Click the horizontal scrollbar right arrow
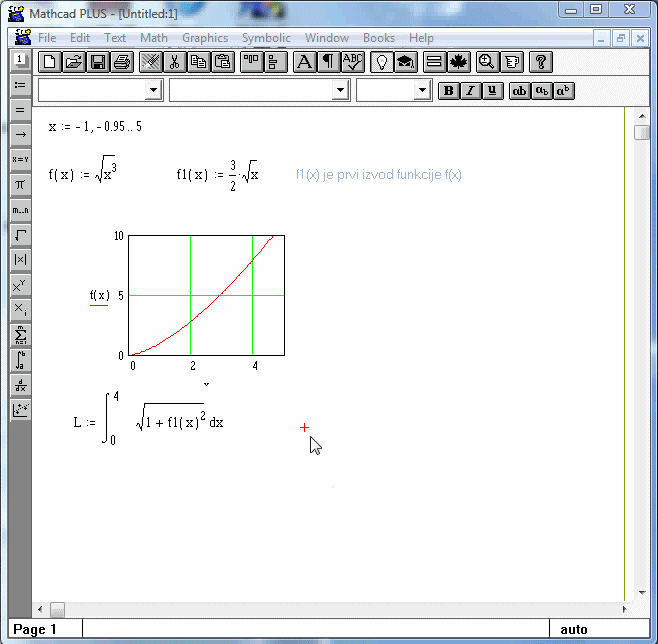 (x=627, y=609)
